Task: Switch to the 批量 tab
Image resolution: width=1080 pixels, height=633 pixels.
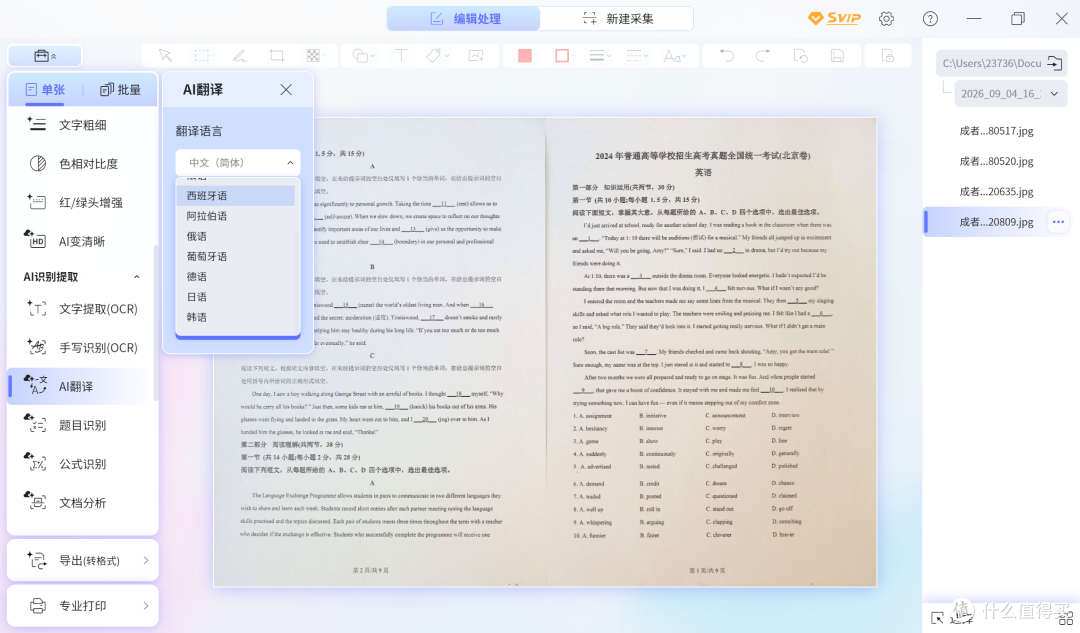Action: click(x=121, y=90)
